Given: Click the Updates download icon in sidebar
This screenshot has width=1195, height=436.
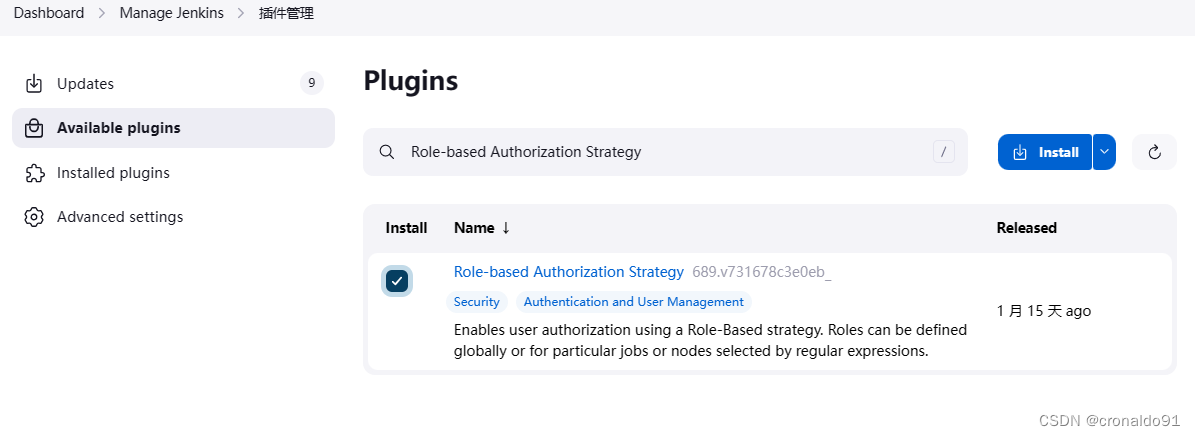Looking at the screenshot, I should click(34, 84).
